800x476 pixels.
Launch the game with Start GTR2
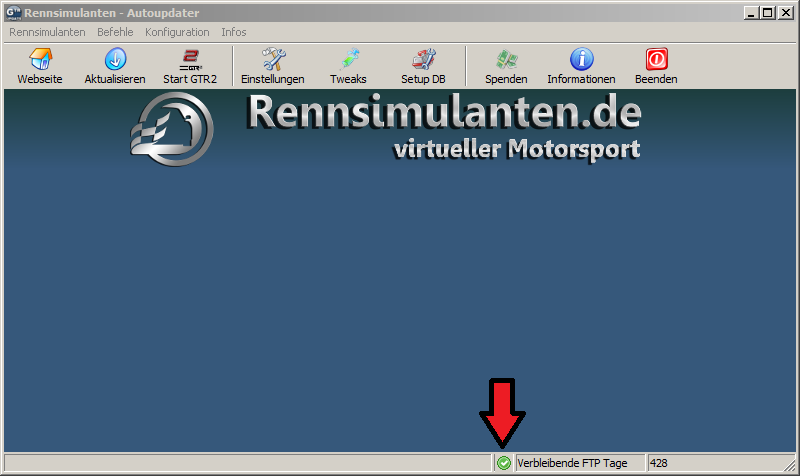click(x=190, y=60)
